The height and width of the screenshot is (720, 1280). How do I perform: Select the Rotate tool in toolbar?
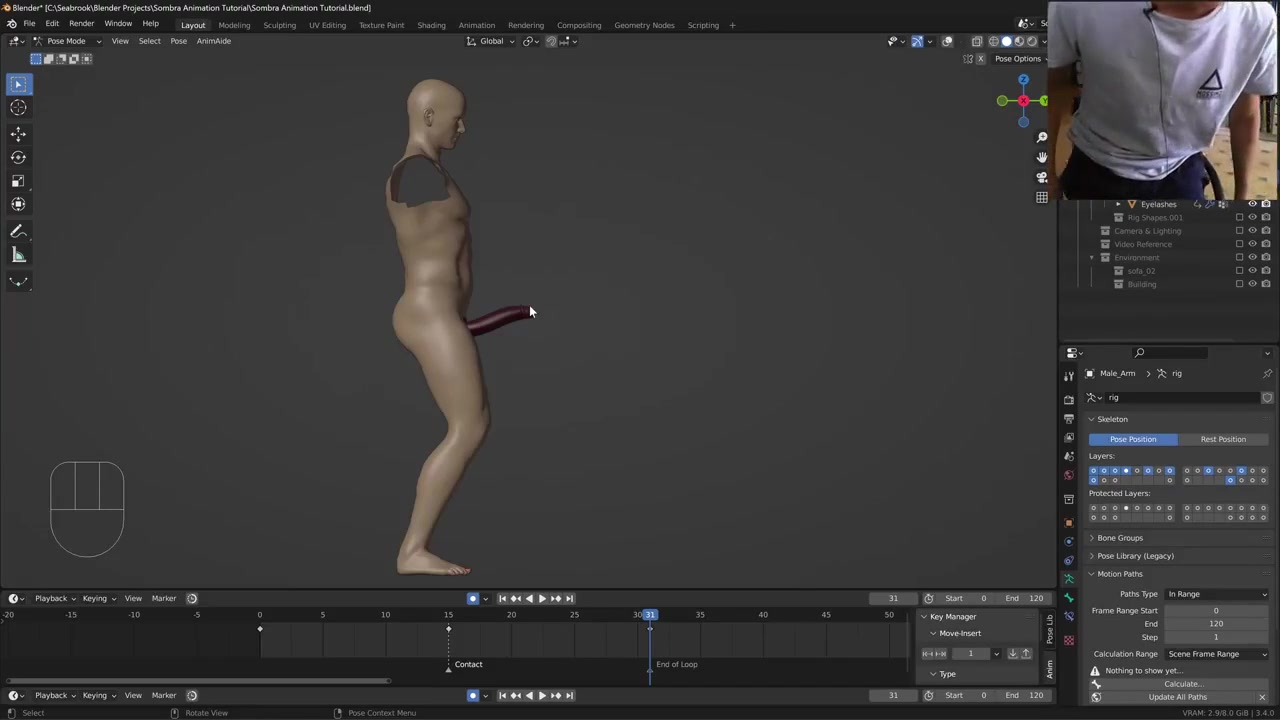(x=18, y=157)
